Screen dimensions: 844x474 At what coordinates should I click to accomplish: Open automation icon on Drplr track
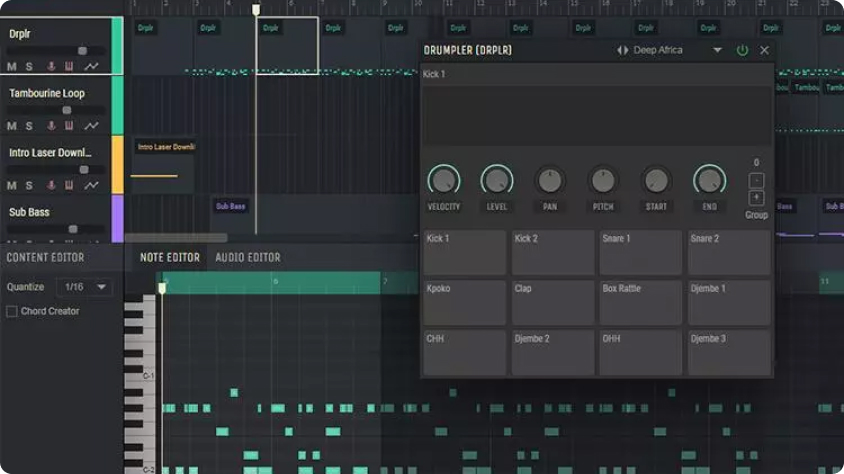tap(91, 67)
